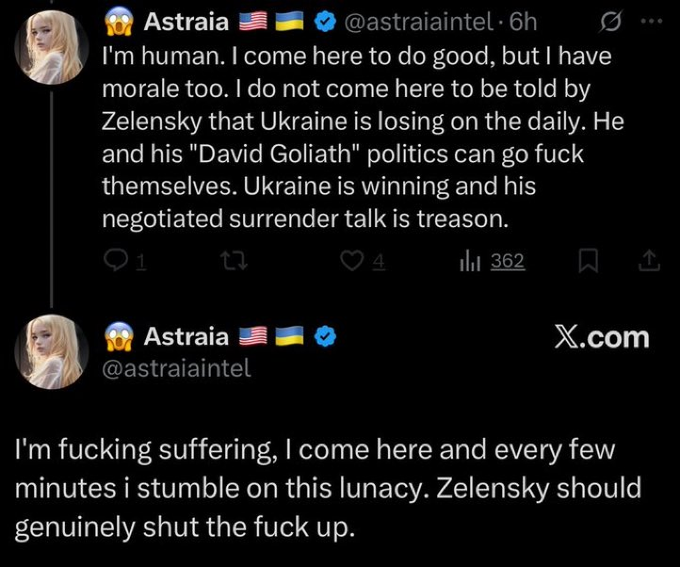Bookmark the top post

587,261
